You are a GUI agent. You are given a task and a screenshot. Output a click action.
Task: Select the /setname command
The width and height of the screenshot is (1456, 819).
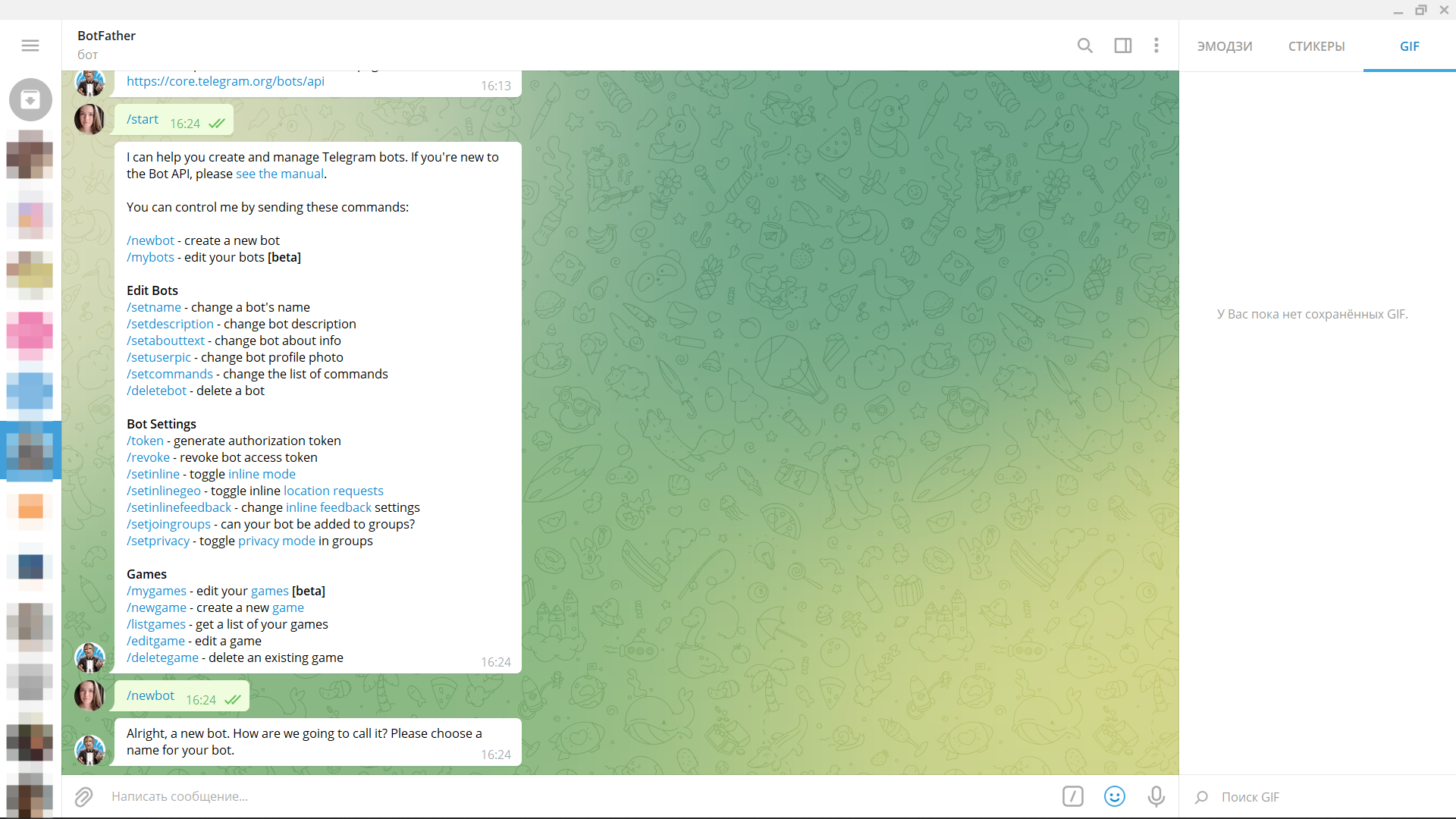pos(154,307)
